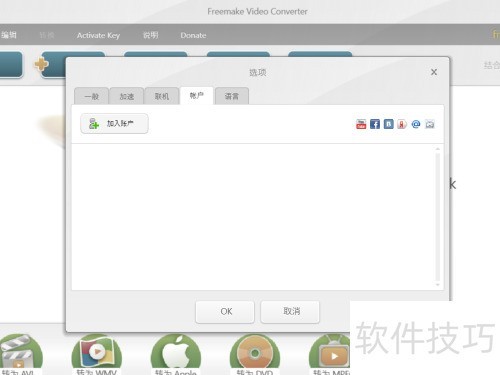Image resolution: width=500 pixels, height=375 pixels.
Task: Choose the convert to DVD disc icon
Action: 255,353
